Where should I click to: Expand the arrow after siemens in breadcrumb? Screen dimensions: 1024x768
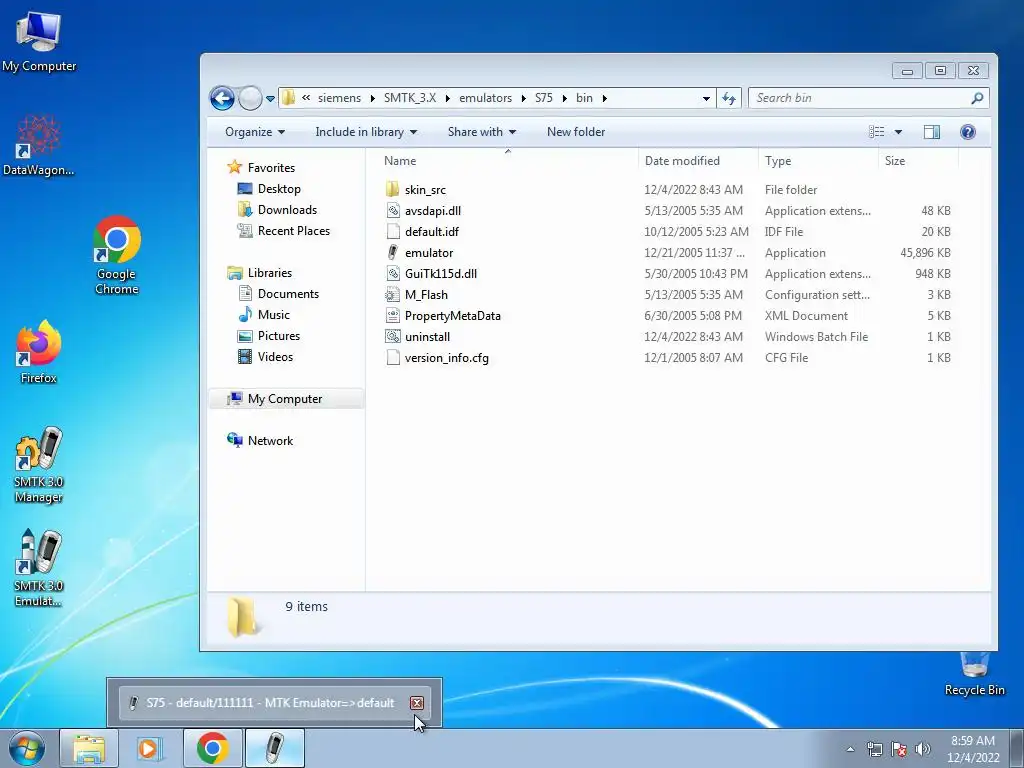372,98
